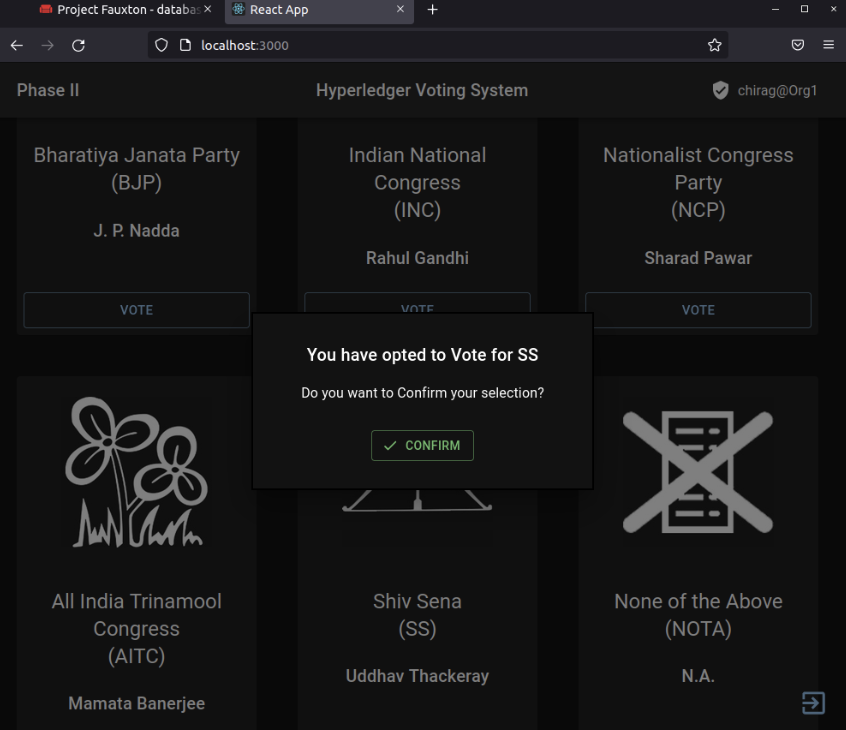
Task: Bookmark the page using the star icon
Action: 714,45
